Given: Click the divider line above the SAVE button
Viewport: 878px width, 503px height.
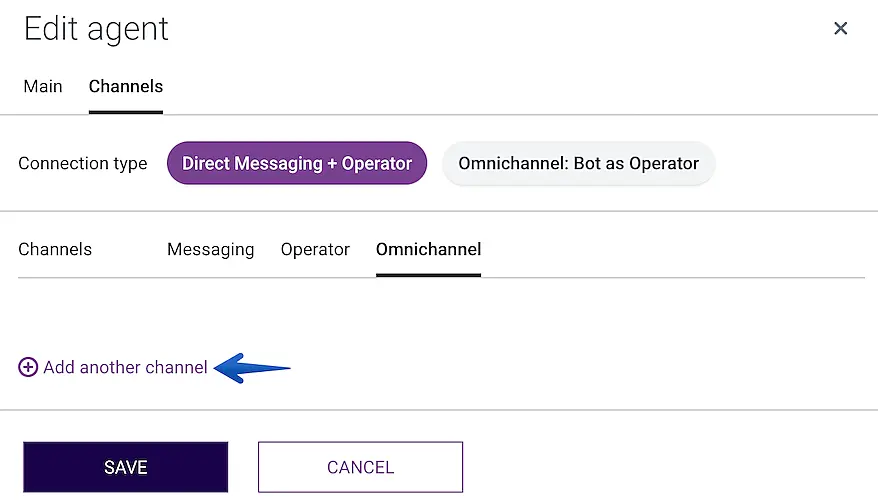Looking at the screenshot, I should tap(439, 410).
